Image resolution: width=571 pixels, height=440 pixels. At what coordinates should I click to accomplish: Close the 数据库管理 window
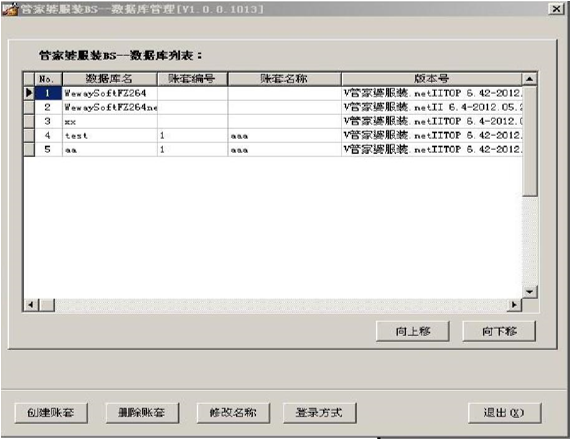click(556, 9)
